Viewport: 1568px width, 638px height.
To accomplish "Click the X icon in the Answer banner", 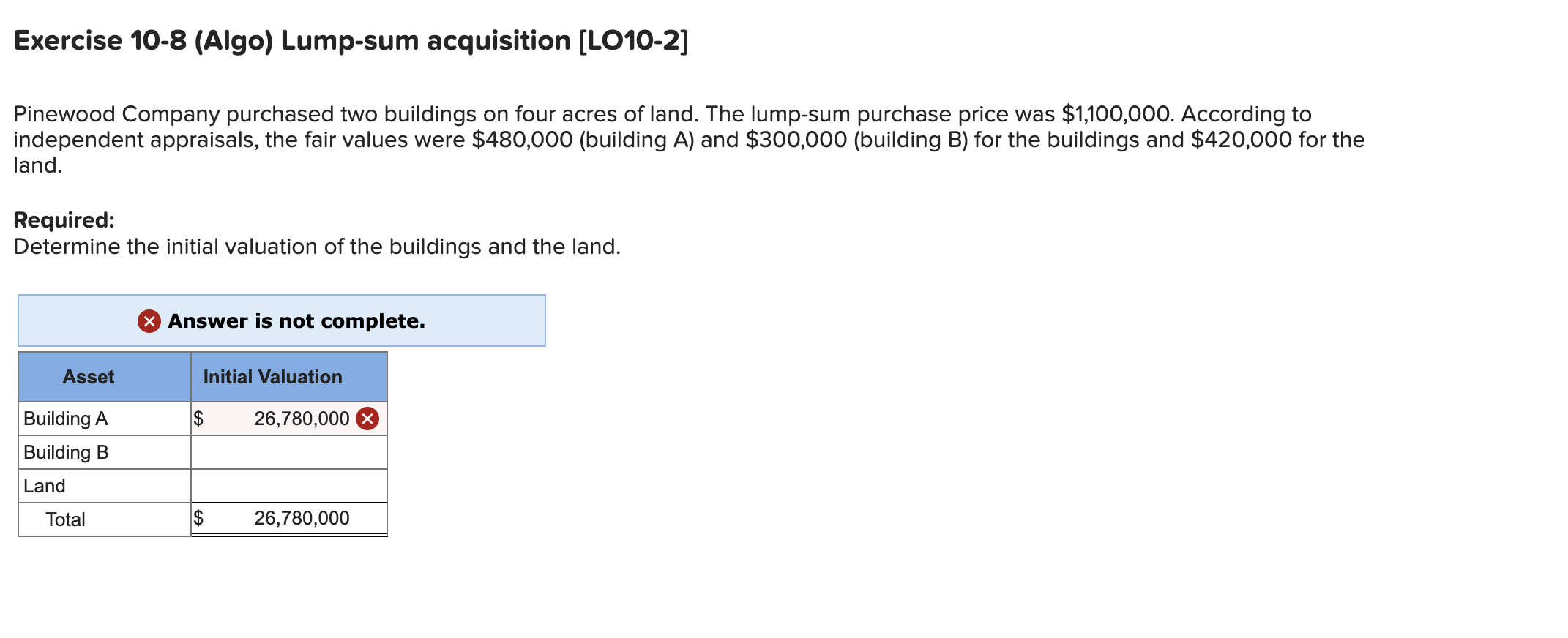I will 150,320.
